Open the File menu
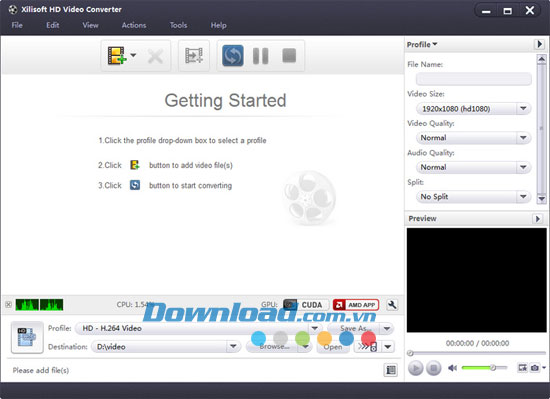 pos(17,25)
